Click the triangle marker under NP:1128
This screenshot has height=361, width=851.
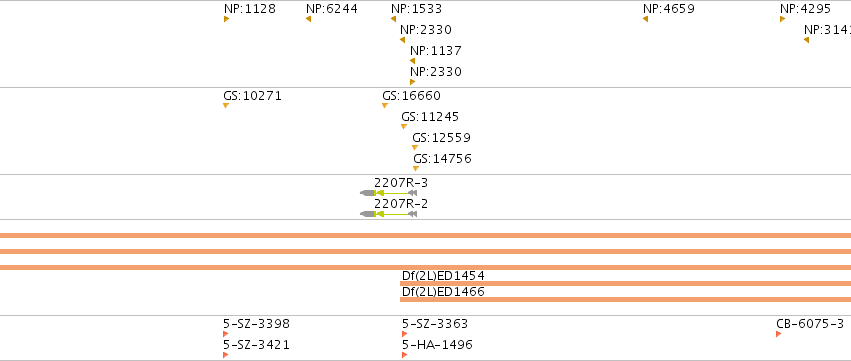point(226,19)
